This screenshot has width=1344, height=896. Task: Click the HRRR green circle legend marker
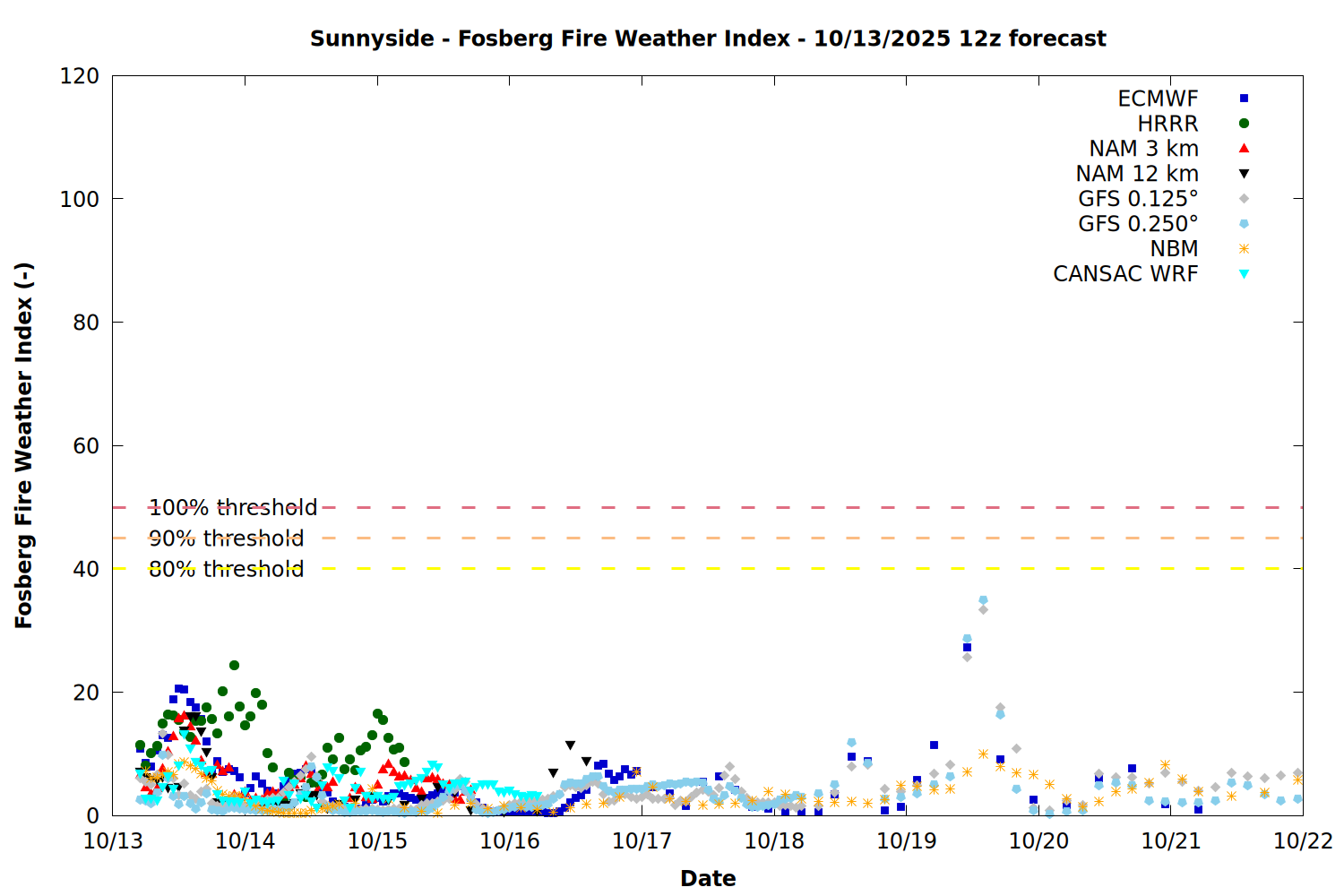point(1244,124)
